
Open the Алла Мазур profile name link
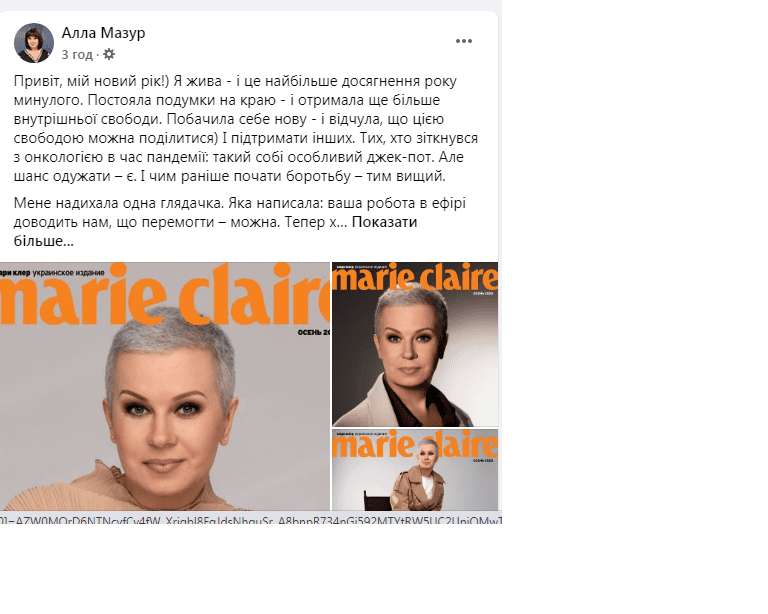[103, 33]
